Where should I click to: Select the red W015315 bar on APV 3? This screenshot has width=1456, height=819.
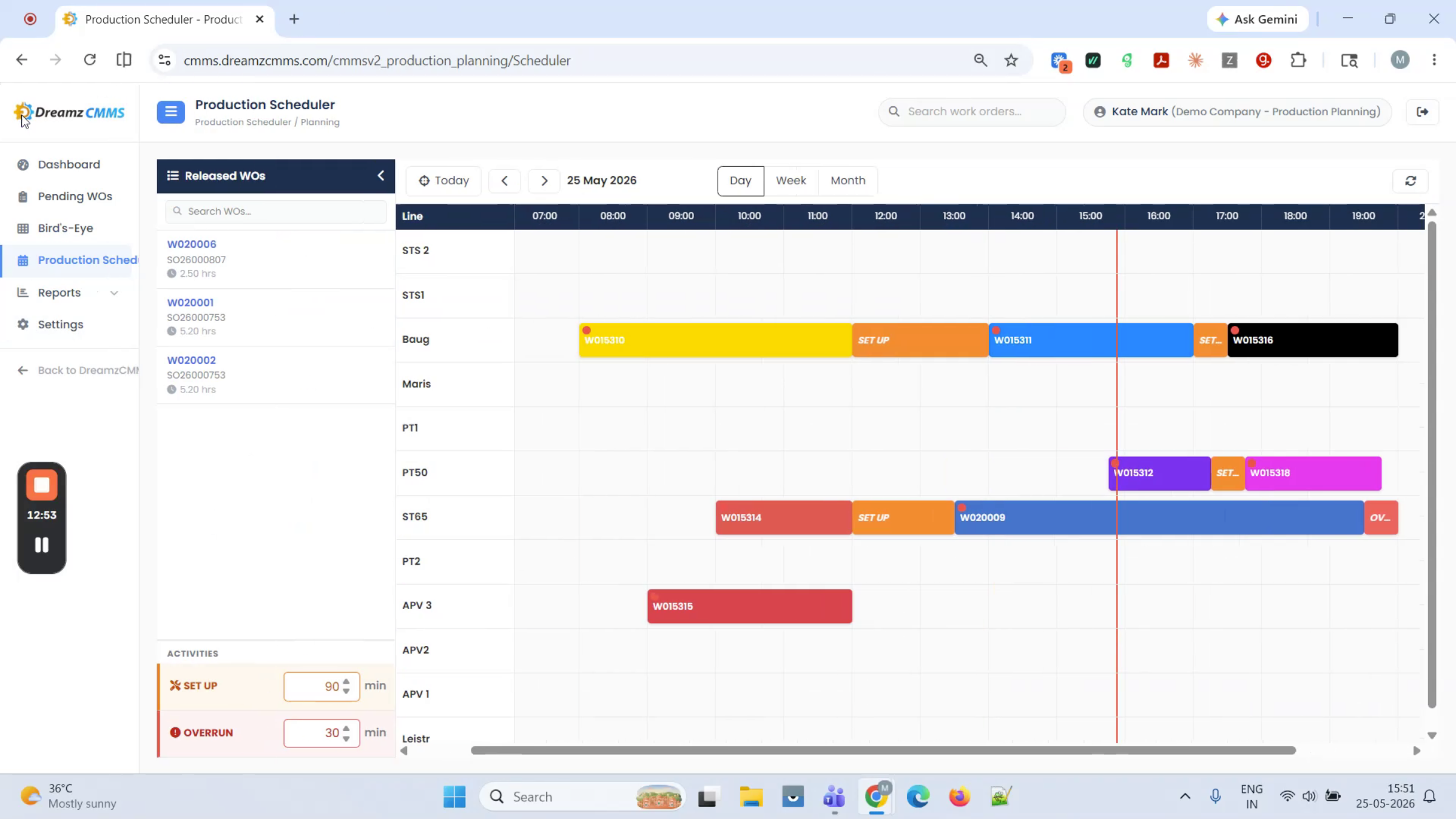[x=750, y=606]
